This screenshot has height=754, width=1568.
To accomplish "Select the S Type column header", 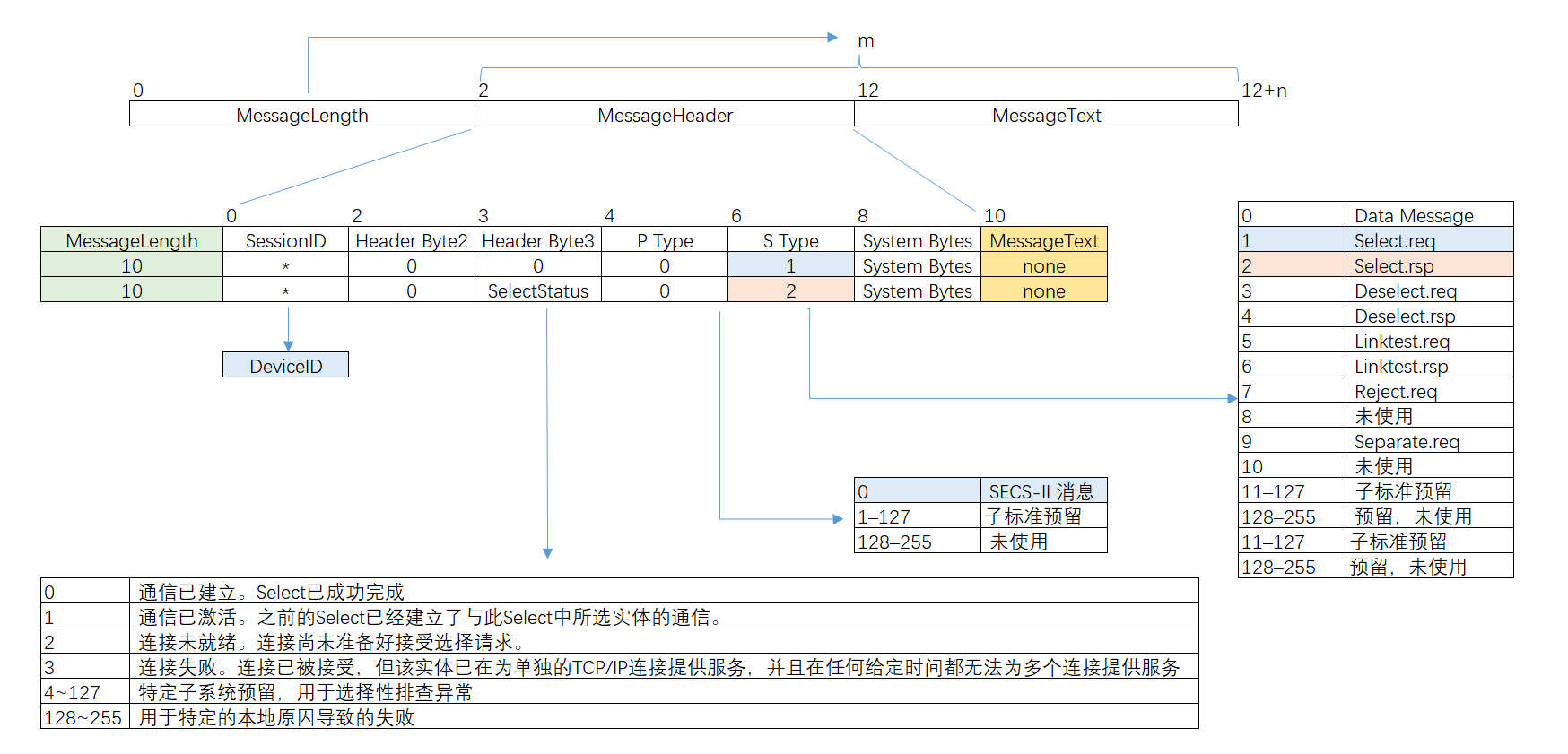I will pyautogui.click(x=790, y=240).
